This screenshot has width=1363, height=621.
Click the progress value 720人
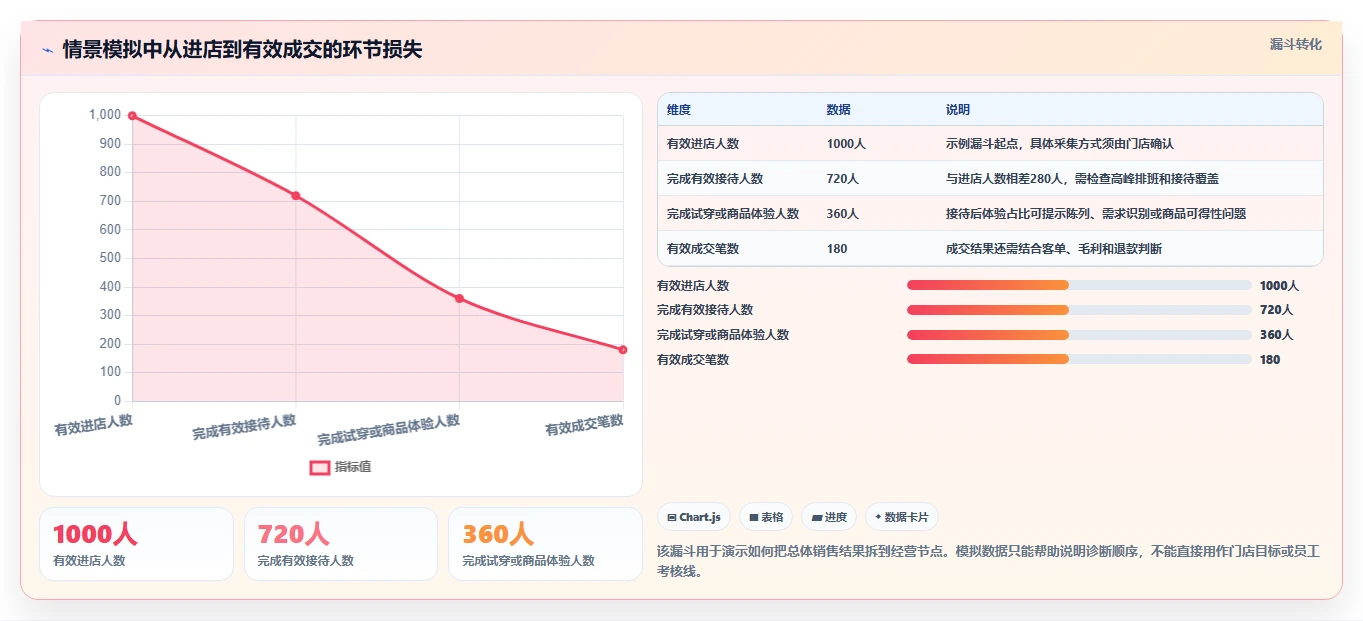coord(1276,310)
